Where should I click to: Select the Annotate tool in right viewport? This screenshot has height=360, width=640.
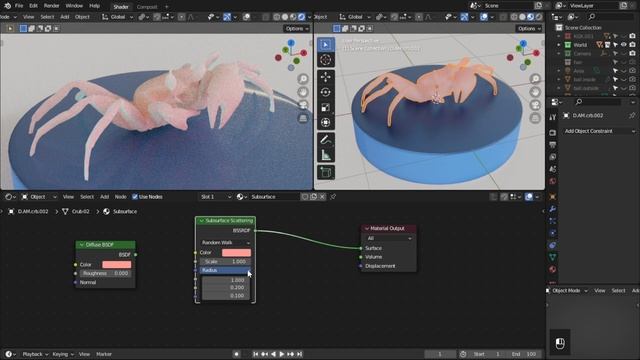(x=325, y=140)
